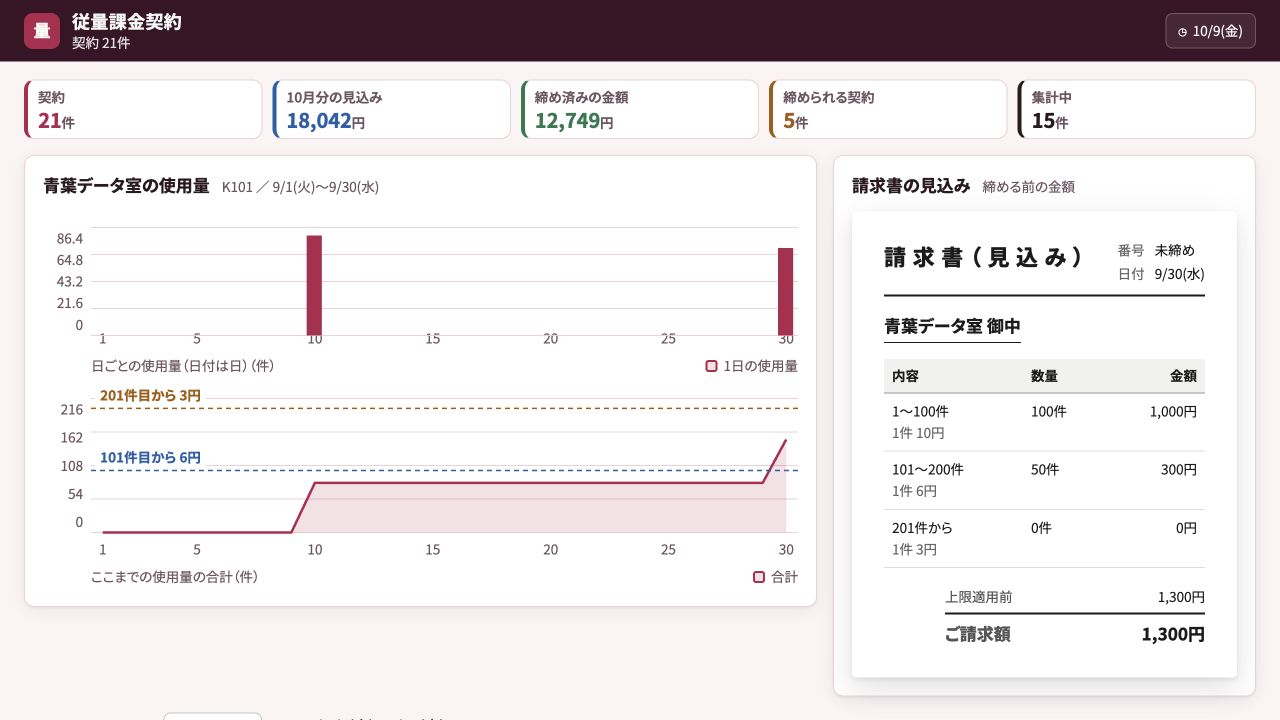Image resolution: width=1280 pixels, height=720 pixels.
Task: Click the 締める前の金額 subtitle
Action: pos(1029,187)
